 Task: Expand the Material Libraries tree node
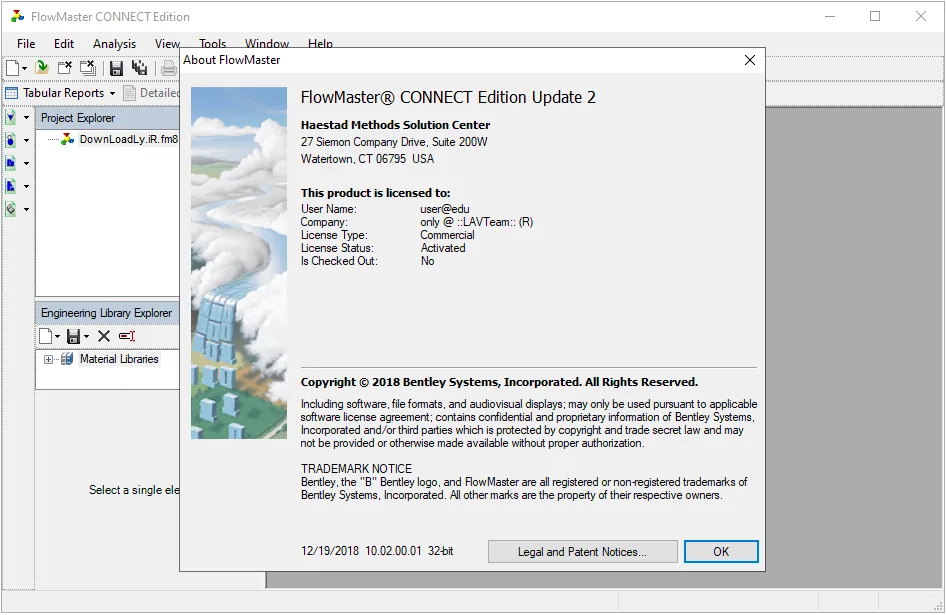[x=48, y=359]
